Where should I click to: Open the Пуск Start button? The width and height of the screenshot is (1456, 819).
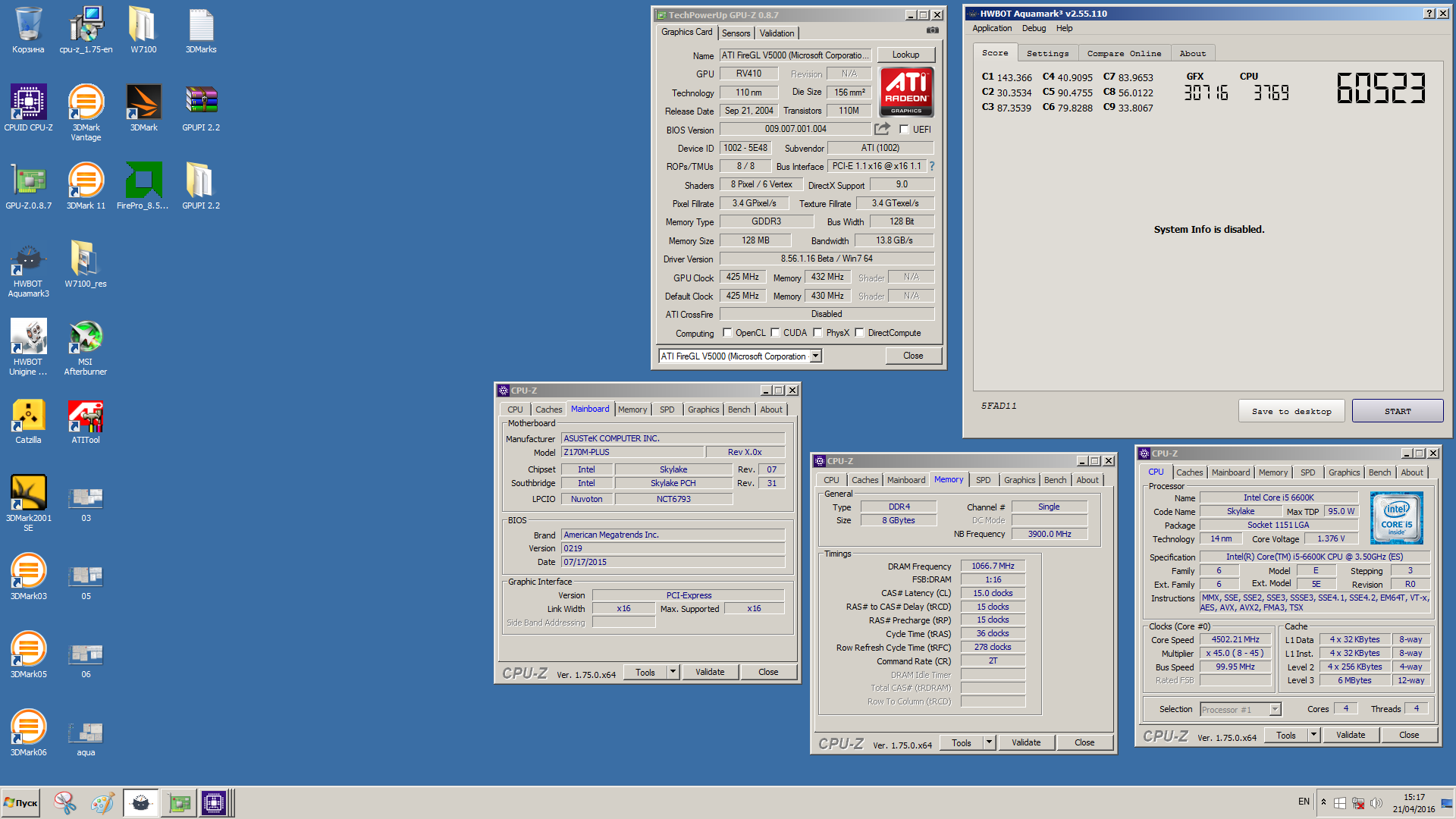pyautogui.click(x=22, y=802)
